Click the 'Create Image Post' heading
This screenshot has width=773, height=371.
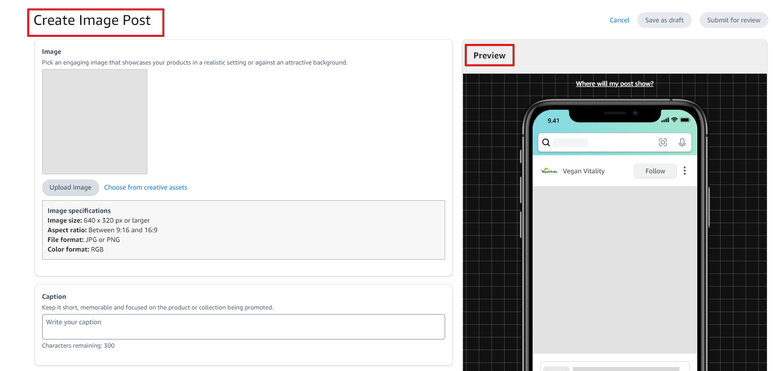pos(92,21)
